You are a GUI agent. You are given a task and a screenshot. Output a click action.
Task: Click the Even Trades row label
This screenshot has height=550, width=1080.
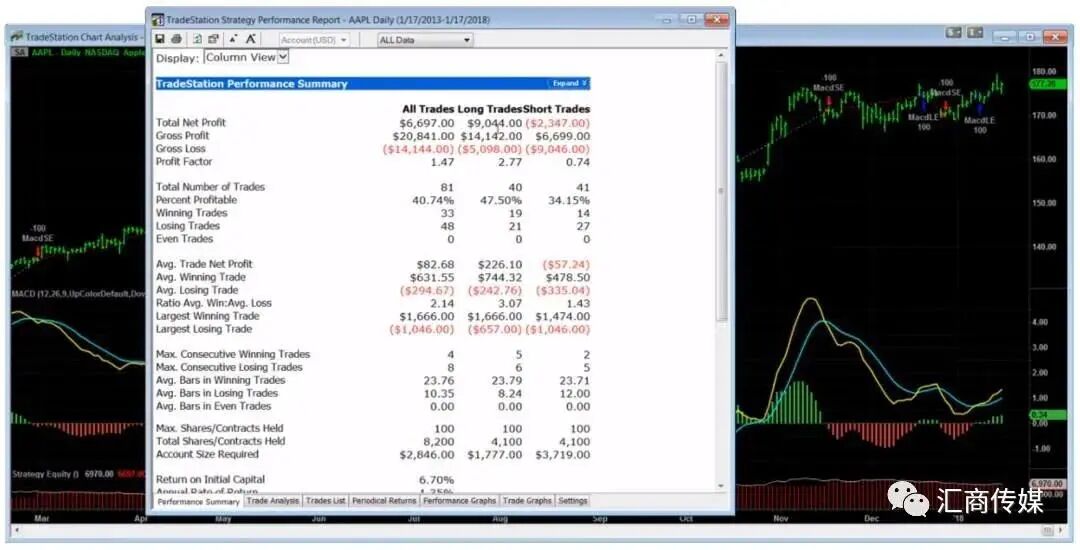(x=185, y=239)
